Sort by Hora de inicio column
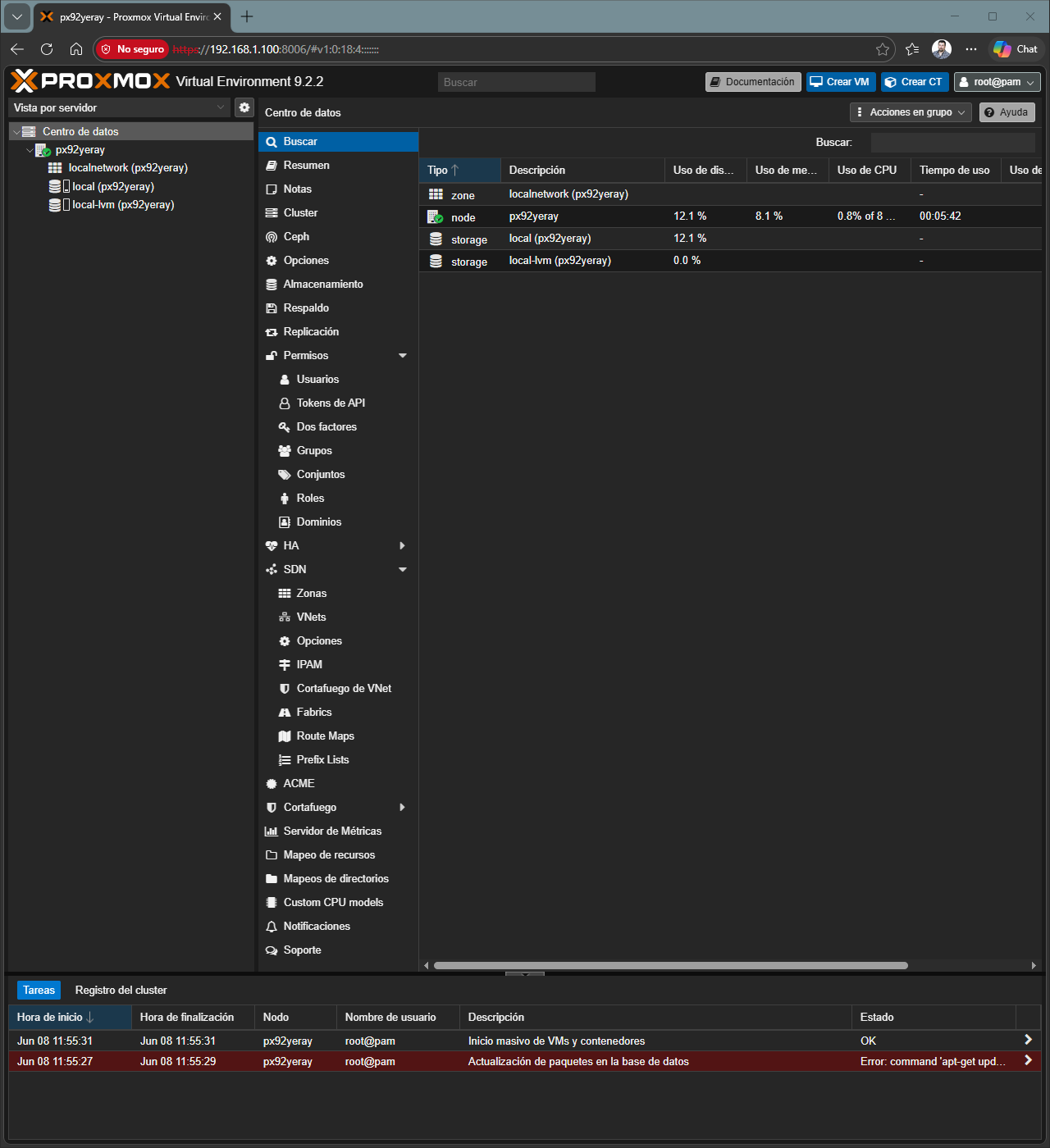 [x=70, y=1018]
